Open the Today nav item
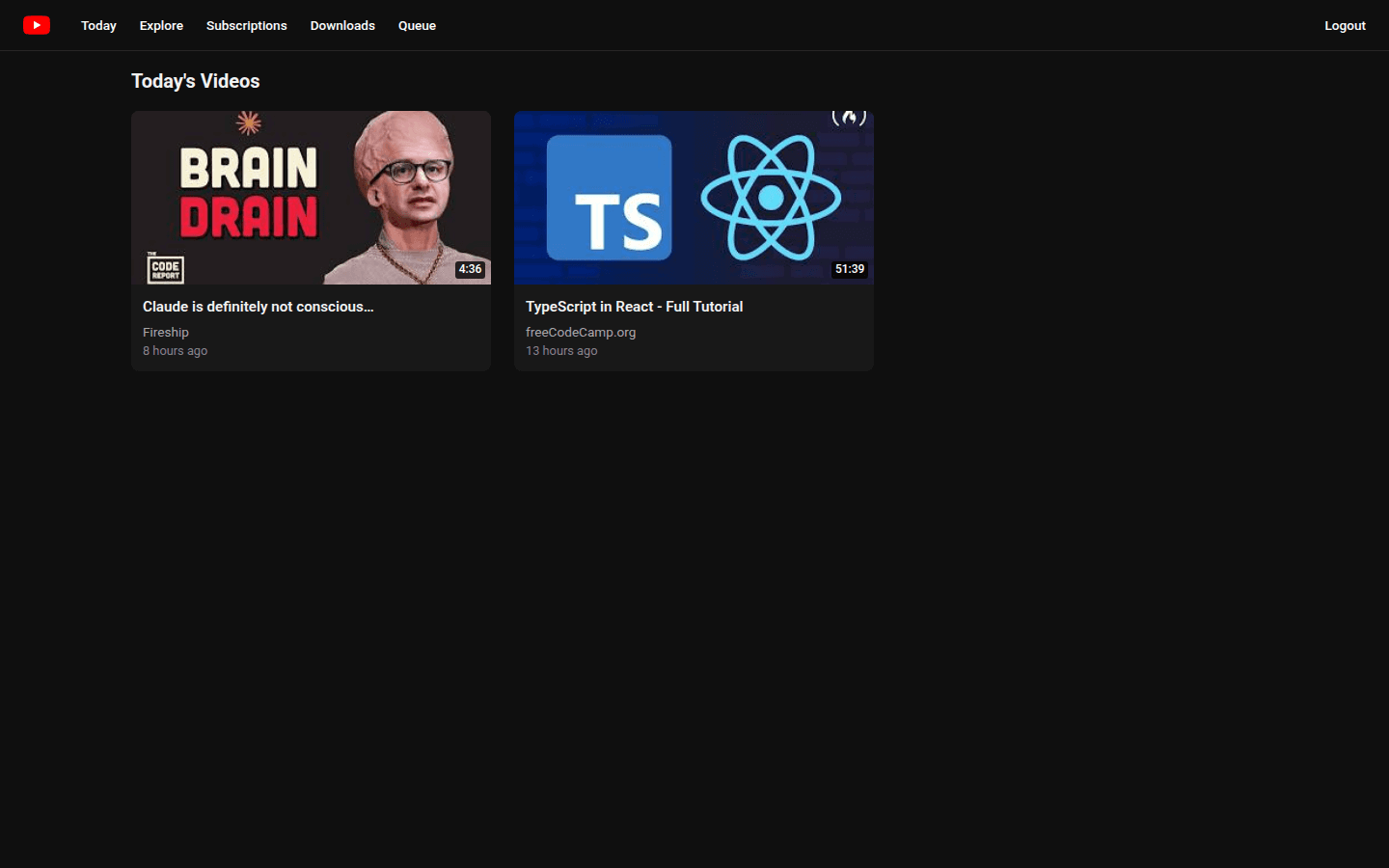 [x=98, y=26]
